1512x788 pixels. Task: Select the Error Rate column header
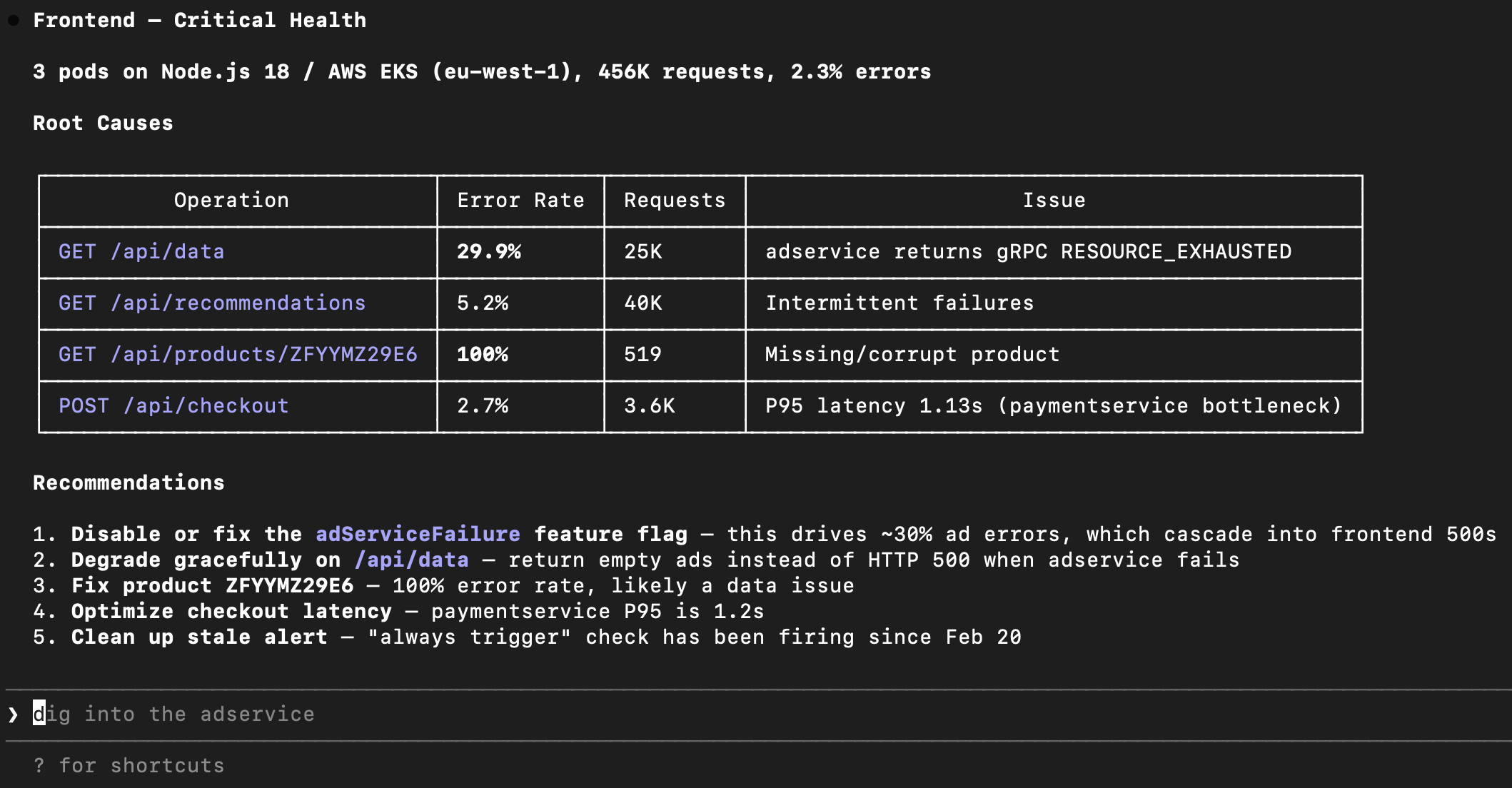[x=520, y=201]
